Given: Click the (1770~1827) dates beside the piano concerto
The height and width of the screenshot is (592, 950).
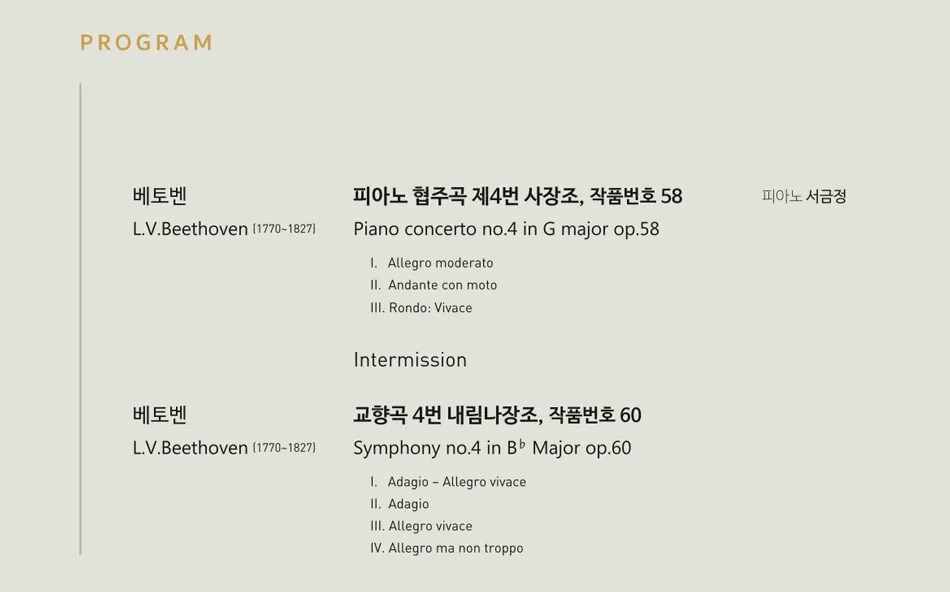Looking at the screenshot, I should pos(284,229).
